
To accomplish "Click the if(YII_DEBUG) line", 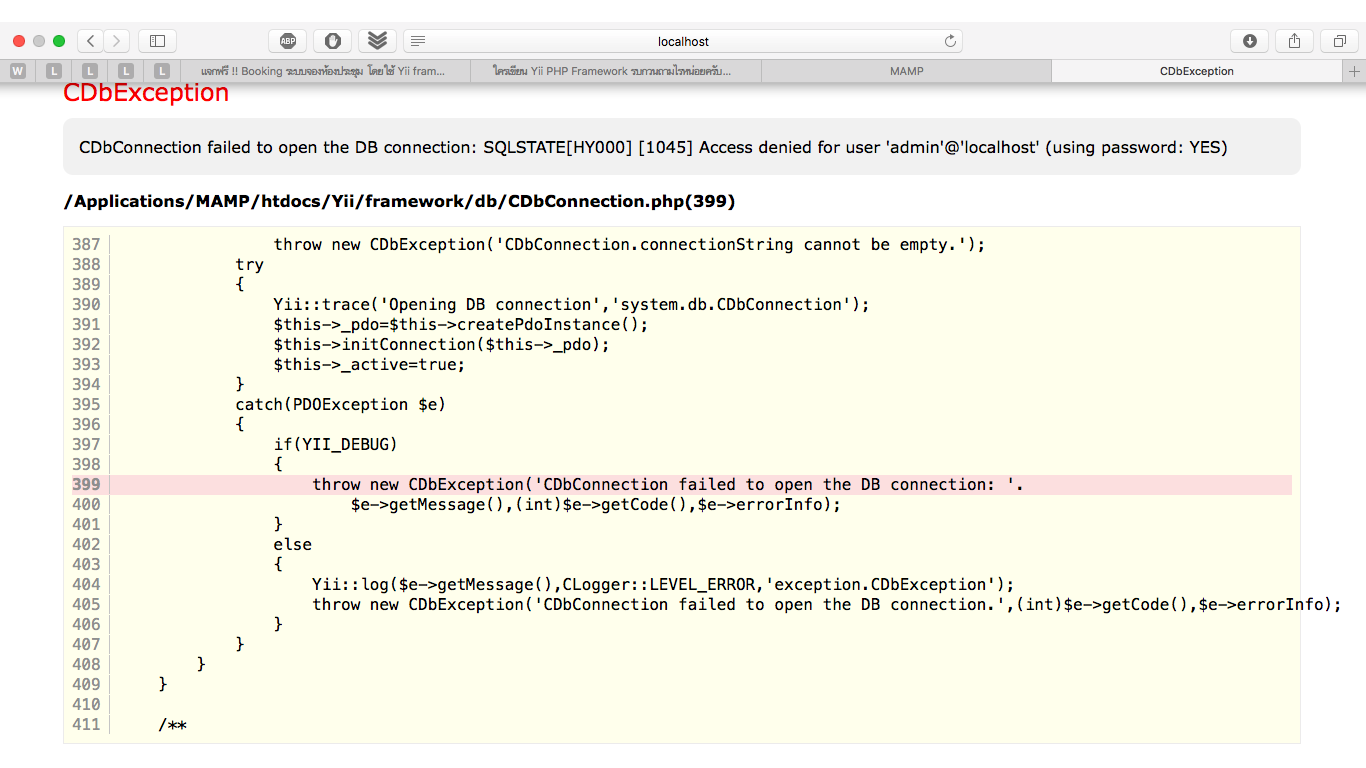I will pyautogui.click(x=335, y=444).
